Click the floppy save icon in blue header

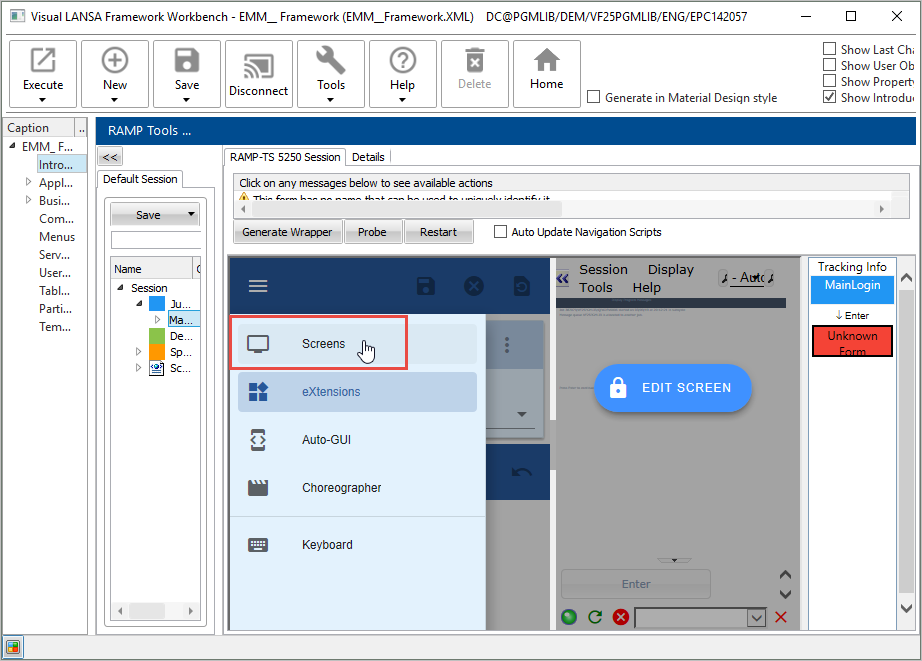click(426, 286)
